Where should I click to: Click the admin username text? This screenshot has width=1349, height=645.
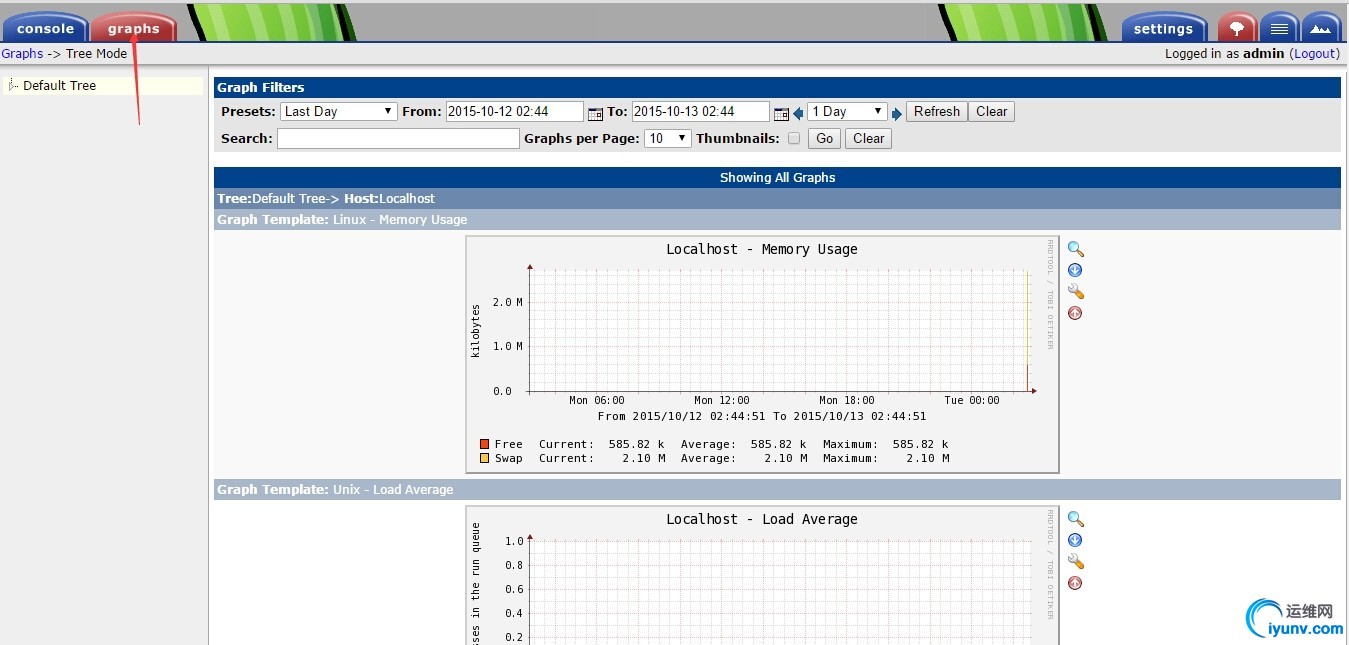[1263, 54]
